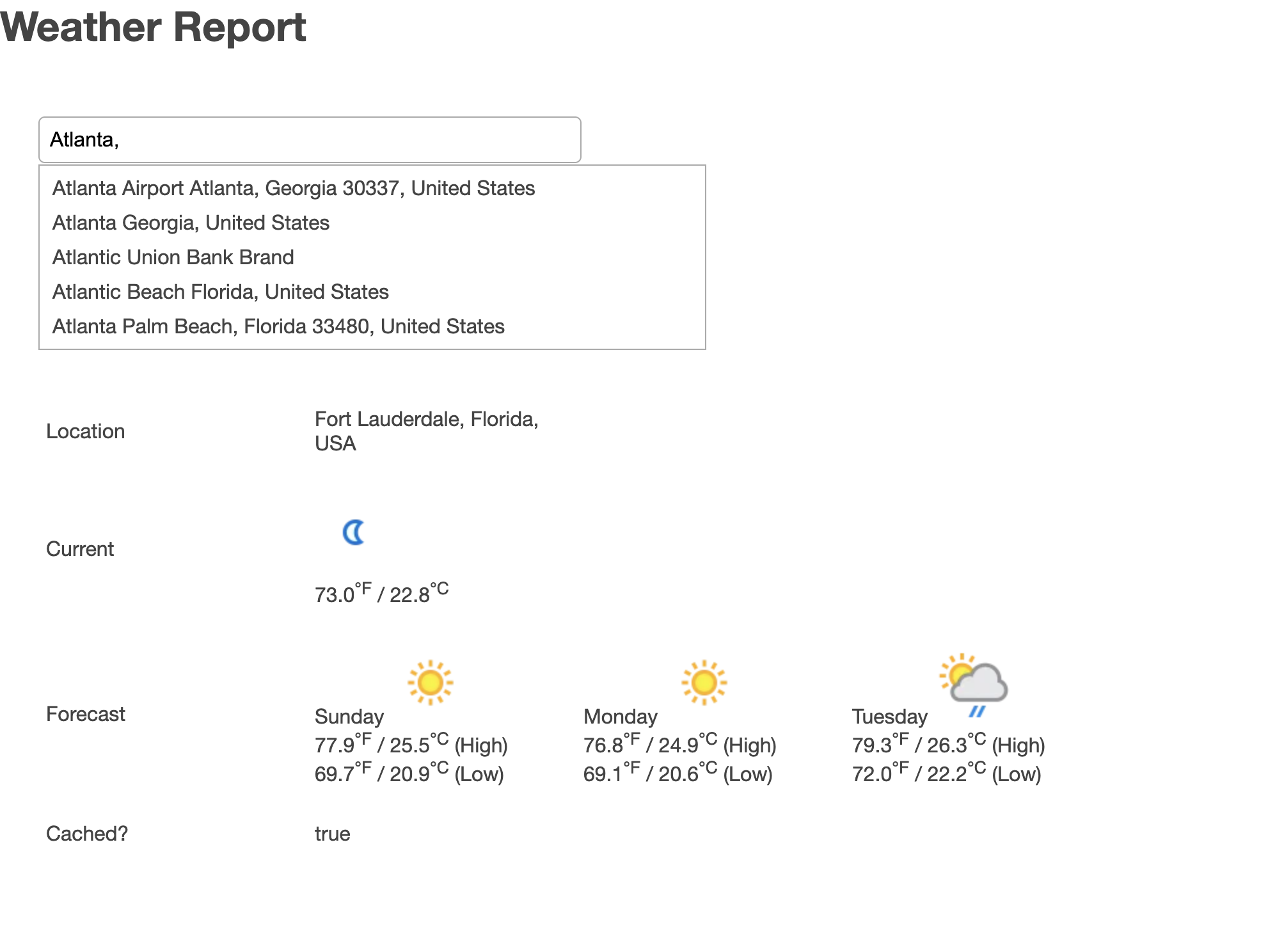Click the Location row label
This screenshot has height=952, width=1268.
tap(86, 431)
